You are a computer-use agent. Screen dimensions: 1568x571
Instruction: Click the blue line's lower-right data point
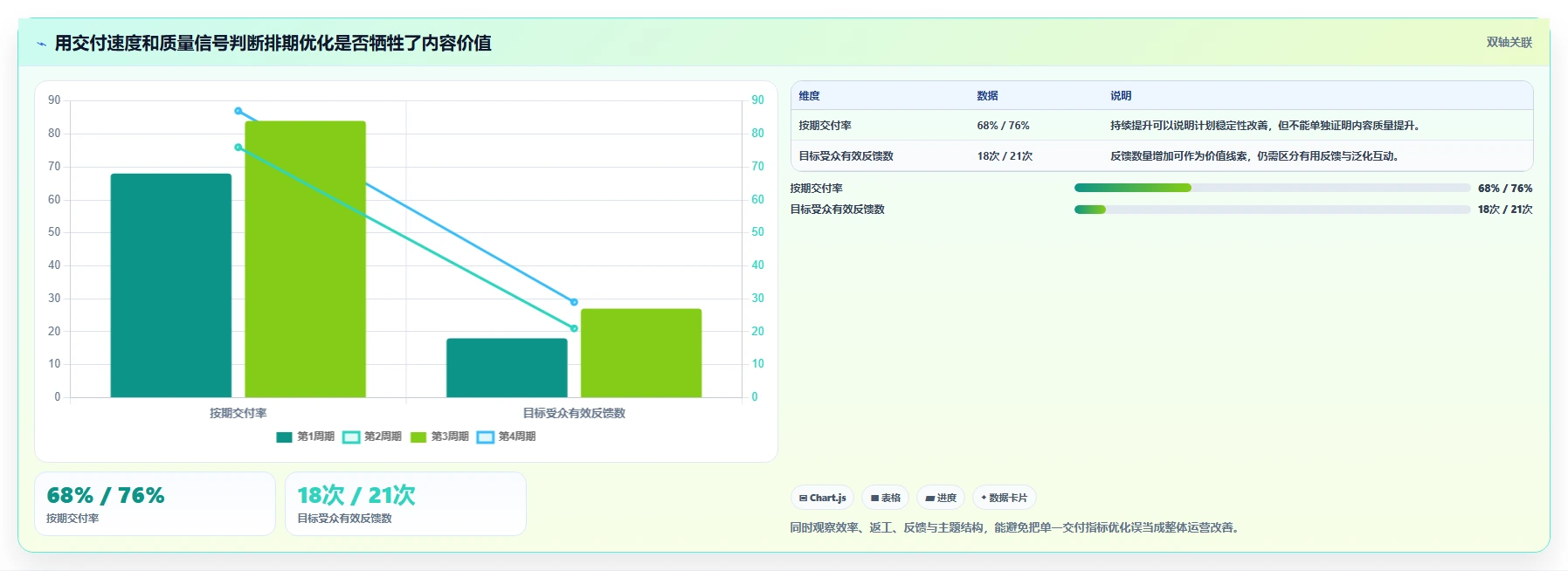coord(574,302)
